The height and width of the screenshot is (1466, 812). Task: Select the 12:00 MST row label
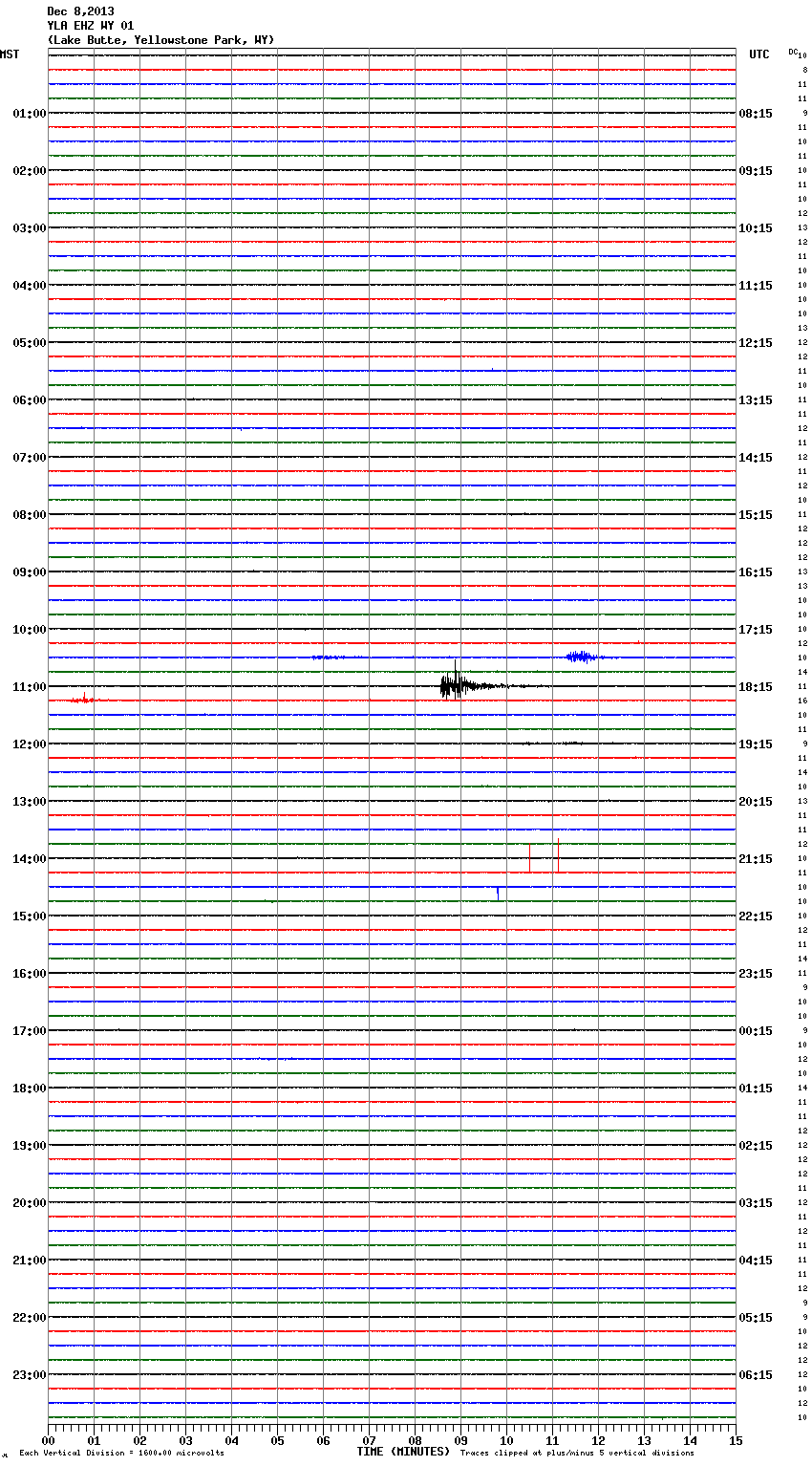(29, 744)
